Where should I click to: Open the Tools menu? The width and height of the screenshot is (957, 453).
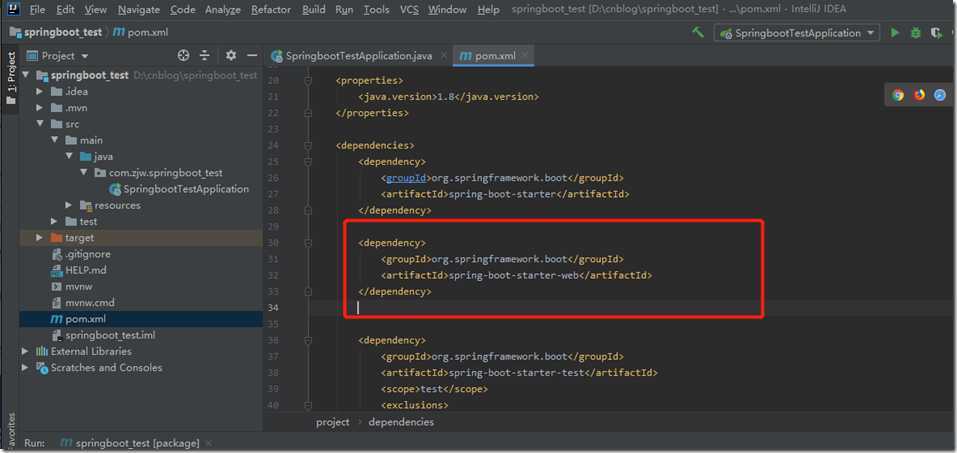(x=377, y=10)
